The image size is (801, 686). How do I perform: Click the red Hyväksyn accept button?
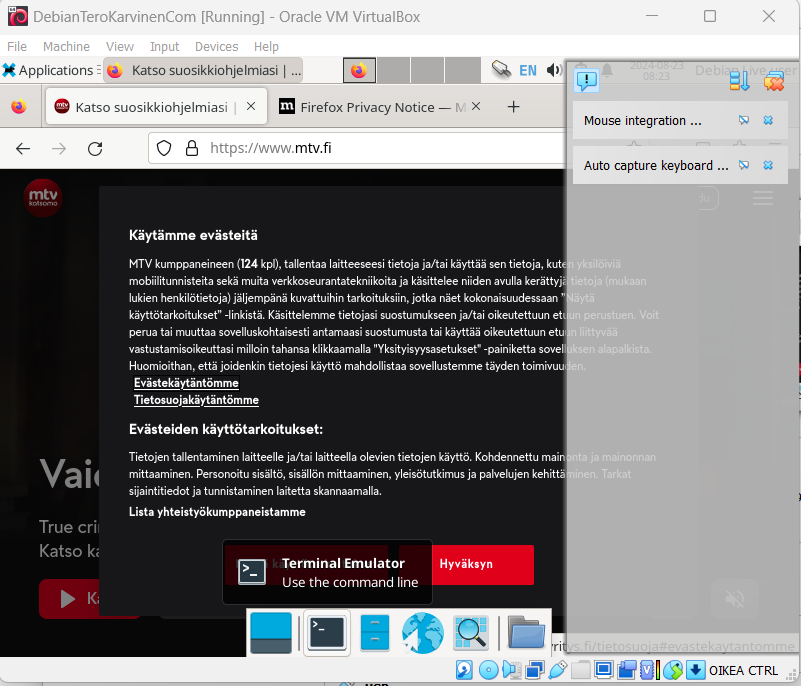point(466,564)
